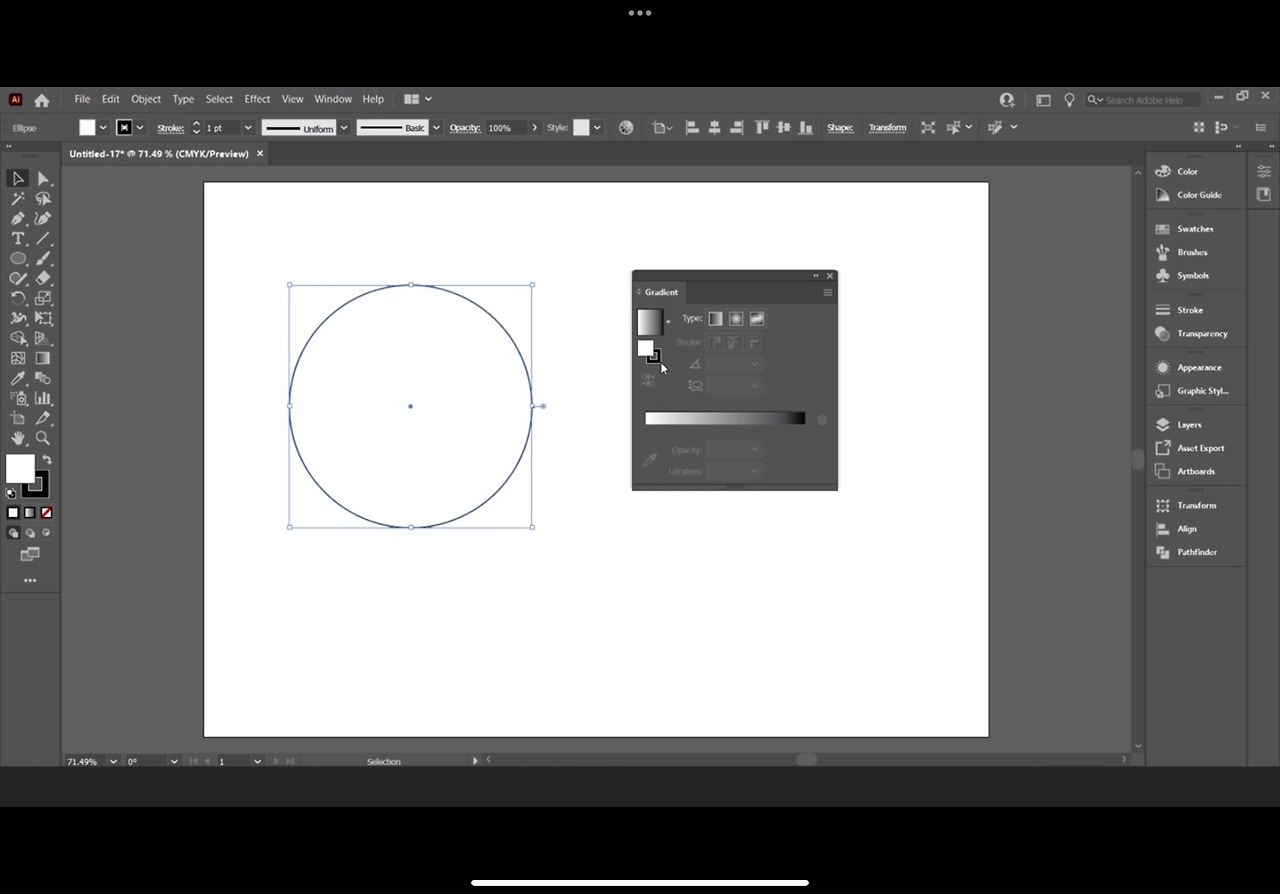Open the Swatches panel
1280x894 pixels.
point(1195,229)
